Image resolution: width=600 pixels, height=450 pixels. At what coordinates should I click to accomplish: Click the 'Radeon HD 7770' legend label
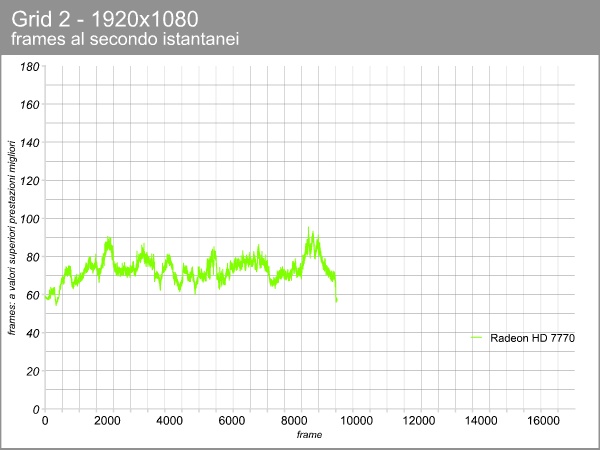pos(532,338)
